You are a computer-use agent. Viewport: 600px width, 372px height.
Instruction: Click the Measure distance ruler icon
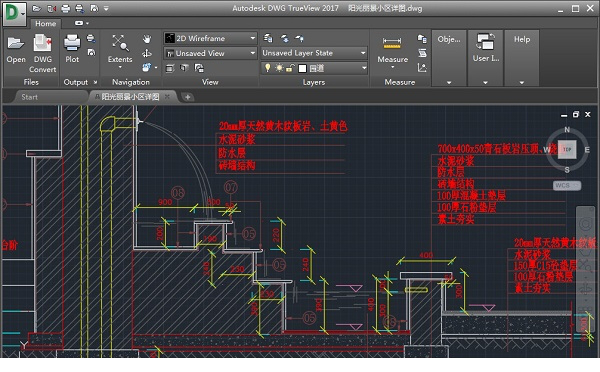tap(392, 43)
